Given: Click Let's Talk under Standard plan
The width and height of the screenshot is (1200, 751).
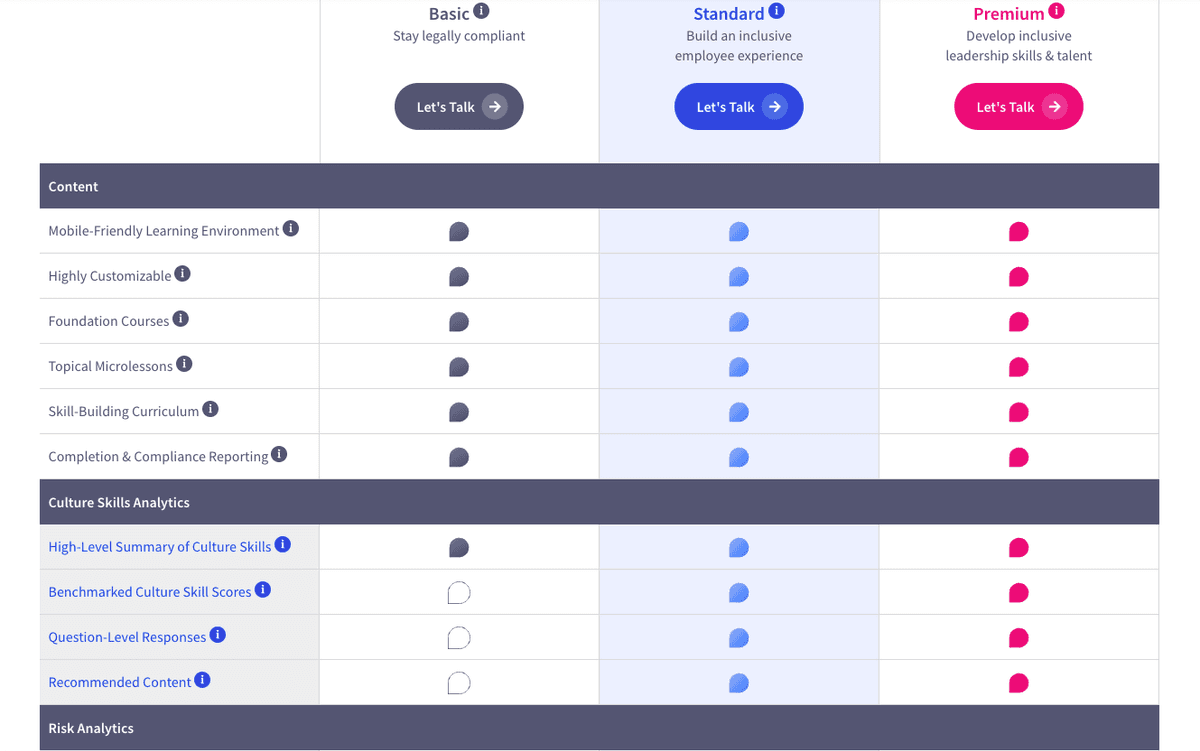Looking at the screenshot, I should click(x=738, y=106).
